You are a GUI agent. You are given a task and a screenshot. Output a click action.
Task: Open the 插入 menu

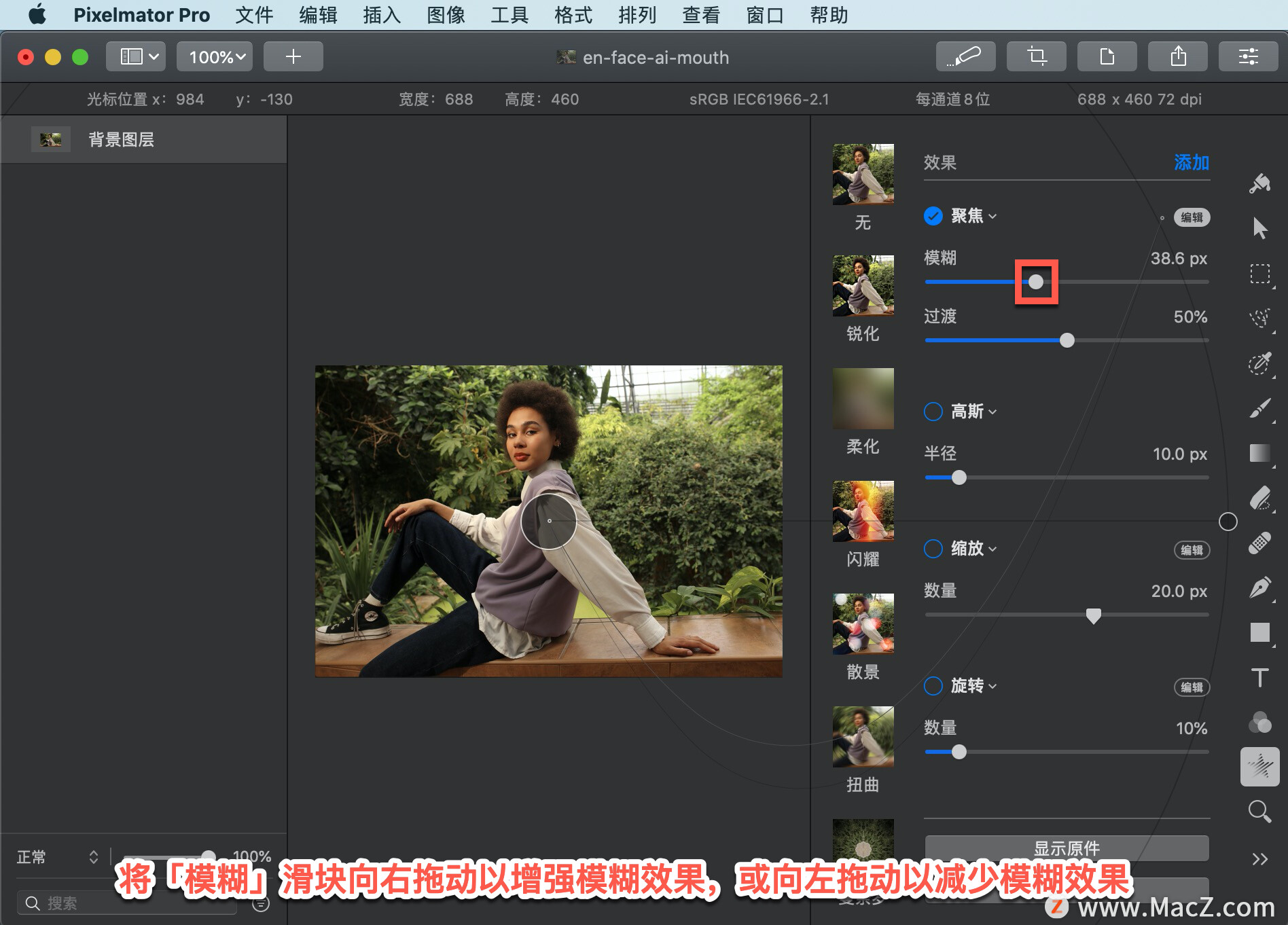[382, 14]
